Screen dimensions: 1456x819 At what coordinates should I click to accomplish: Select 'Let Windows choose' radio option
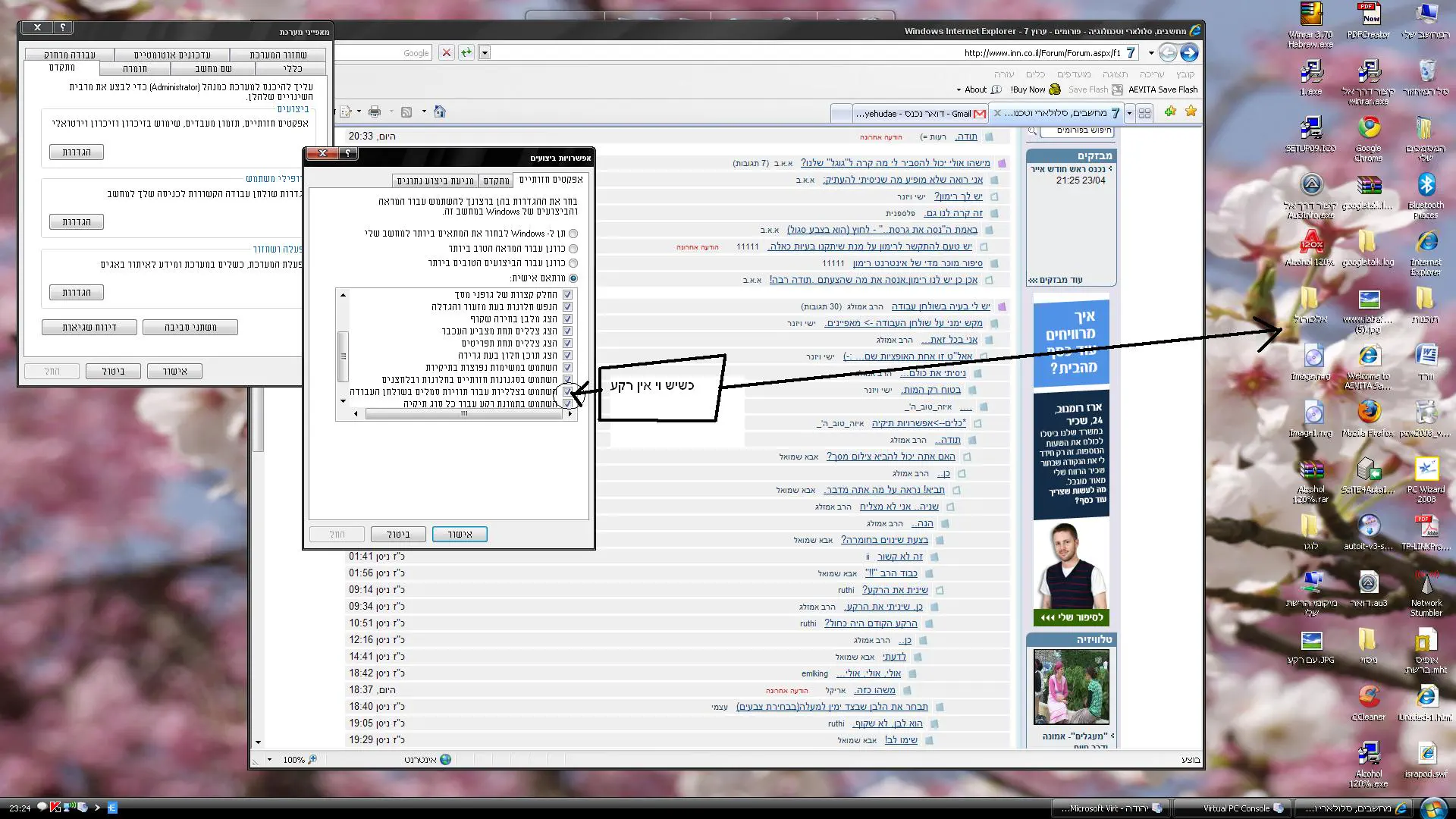573,234
